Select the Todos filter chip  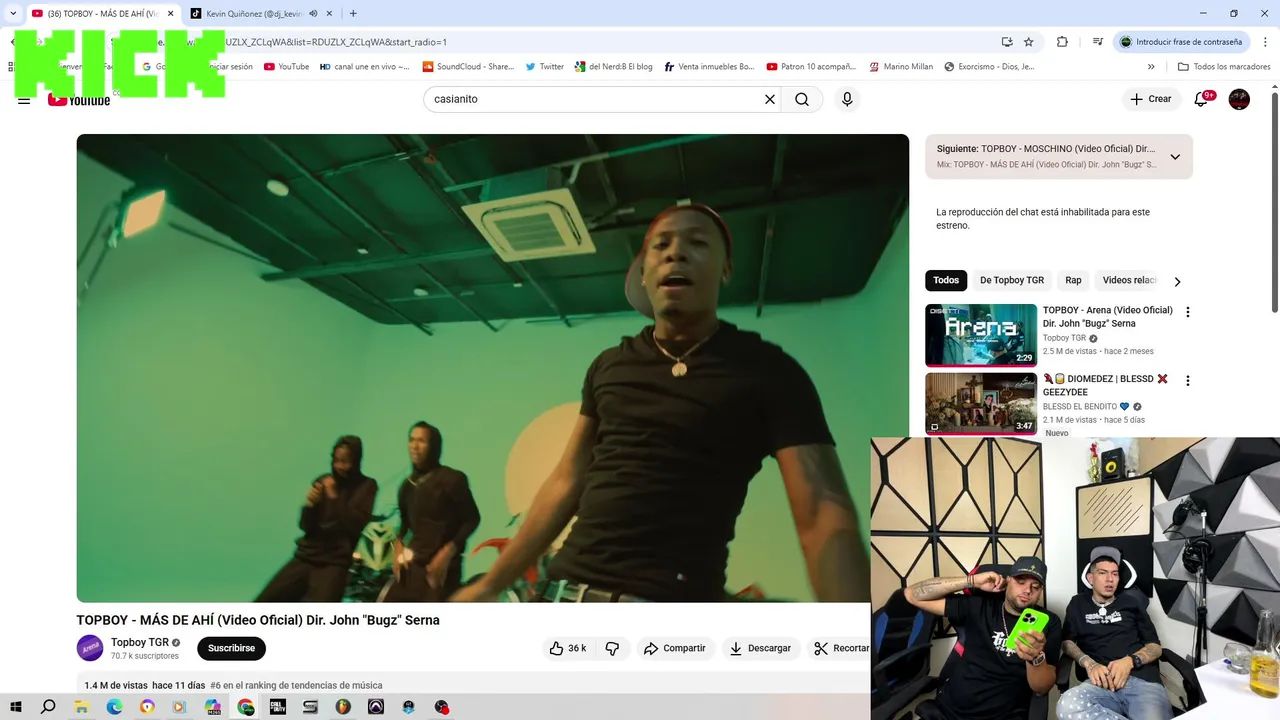(946, 280)
